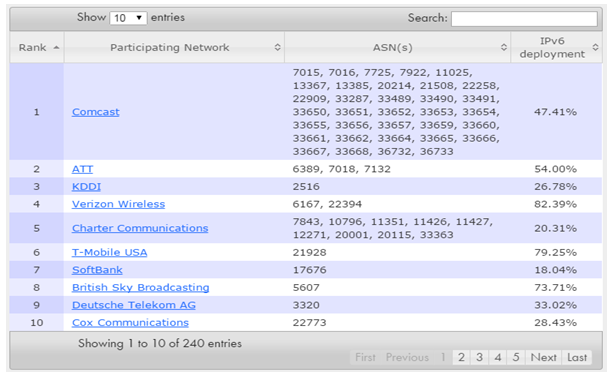Image resolution: width=611 pixels, height=376 pixels.
Task: Open Charter Communications link
Action: coord(140,228)
